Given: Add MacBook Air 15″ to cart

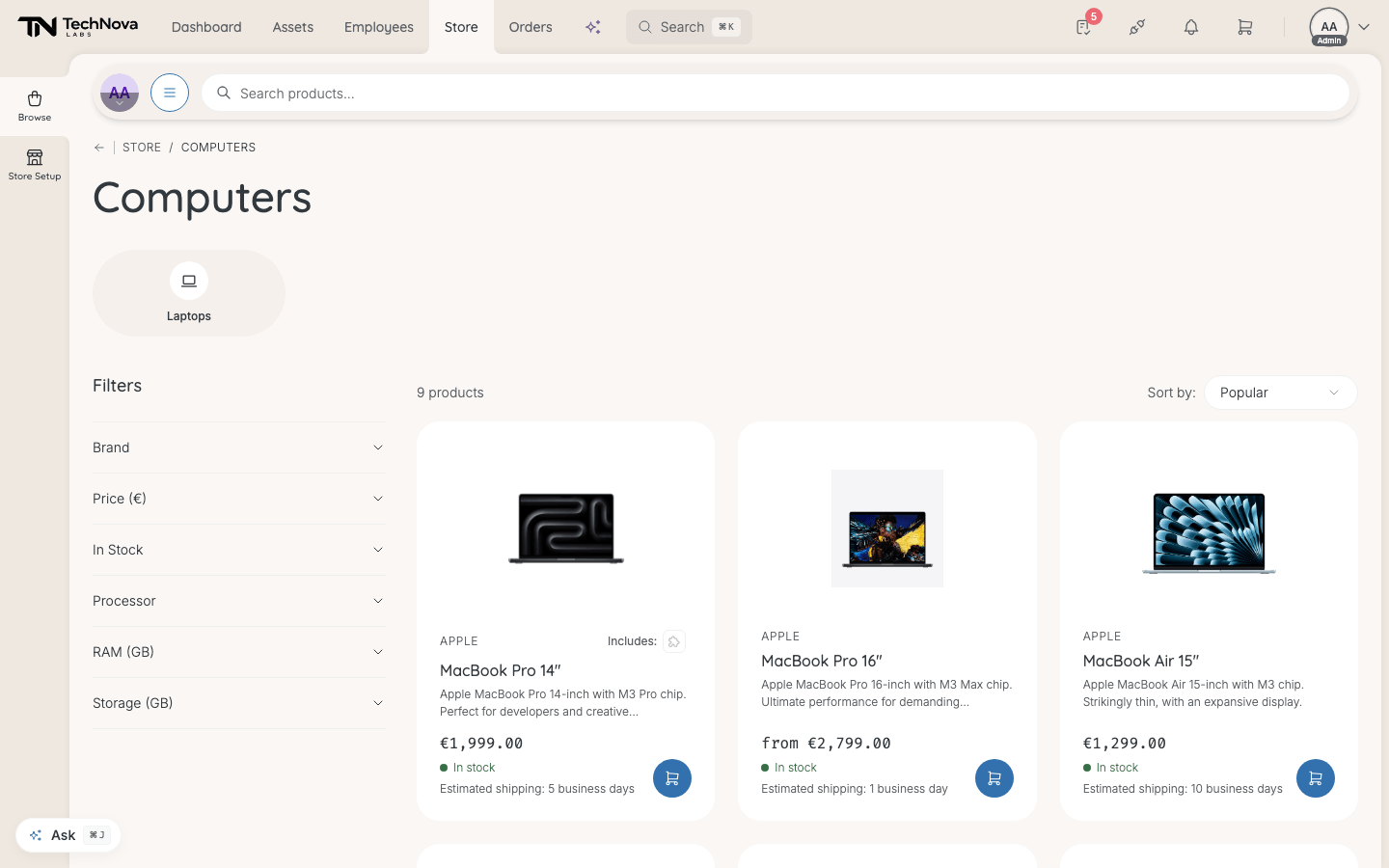Looking at the screenshot, I should coord(1316,778).
